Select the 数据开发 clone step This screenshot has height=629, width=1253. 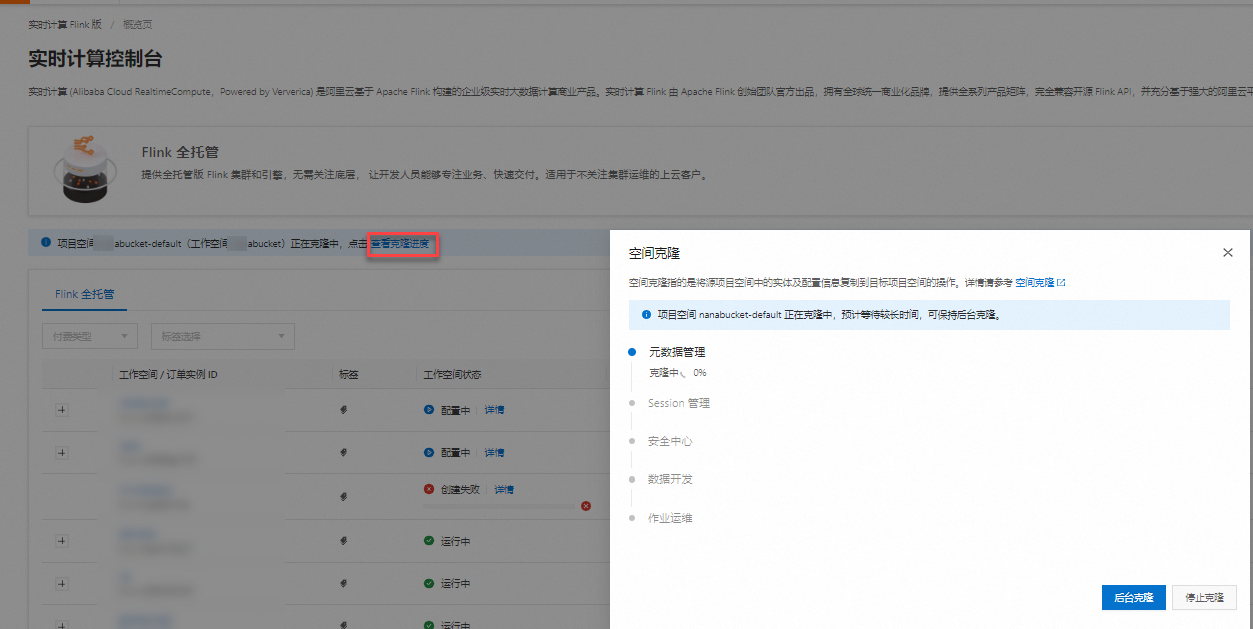[669, 479]
